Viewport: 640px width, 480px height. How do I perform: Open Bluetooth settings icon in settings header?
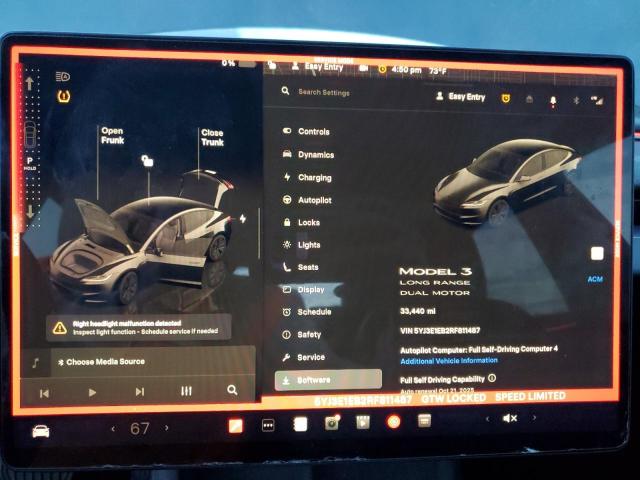(x=576, y=100)
